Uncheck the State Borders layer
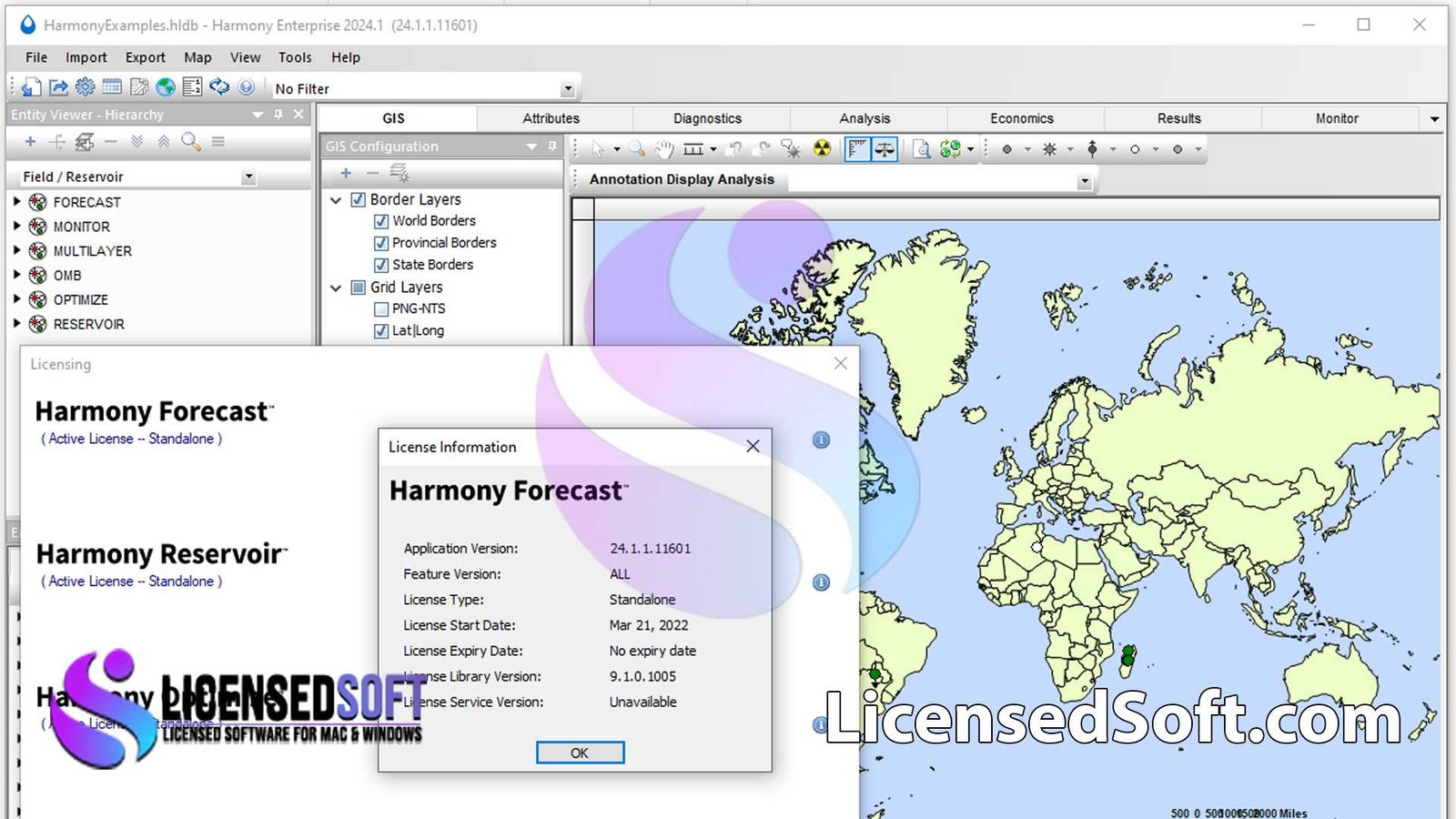Viewport: 1456px width, 819px height. pyautogui.click(x=381, y=265)
